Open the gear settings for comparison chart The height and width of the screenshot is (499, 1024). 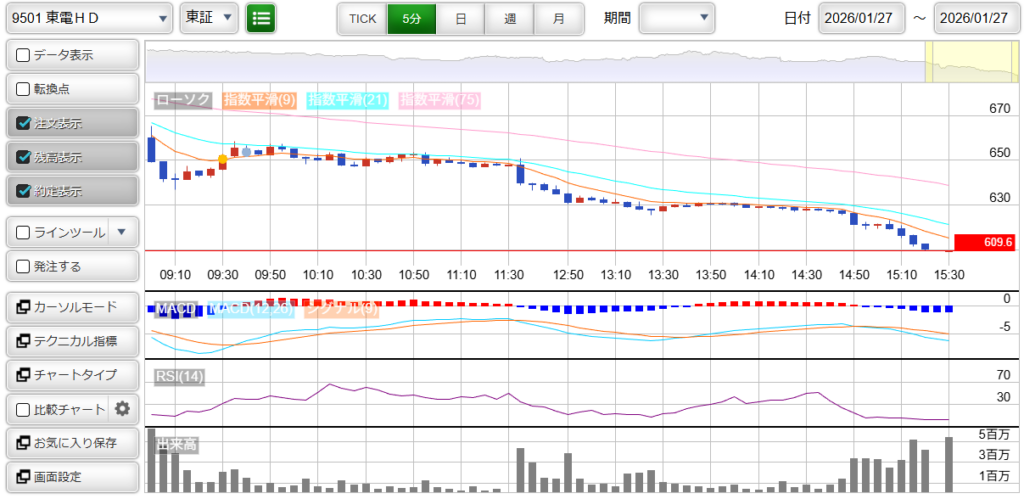tap(123, 408)
